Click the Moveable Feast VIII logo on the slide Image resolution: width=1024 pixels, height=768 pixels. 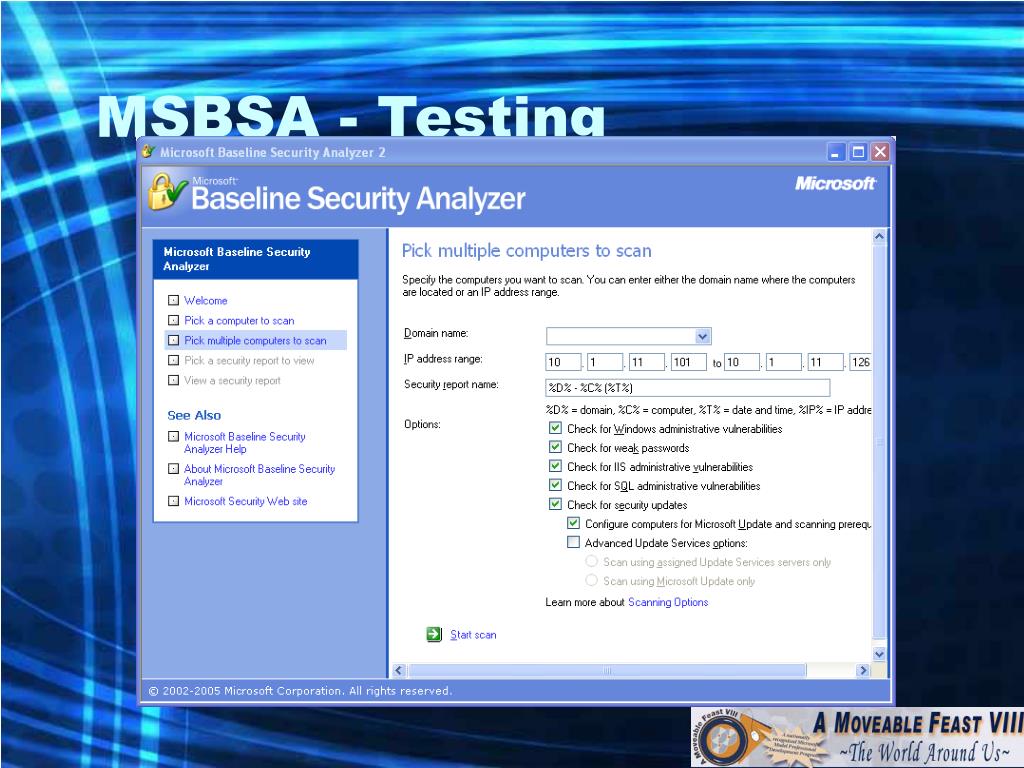click(857, 737)
